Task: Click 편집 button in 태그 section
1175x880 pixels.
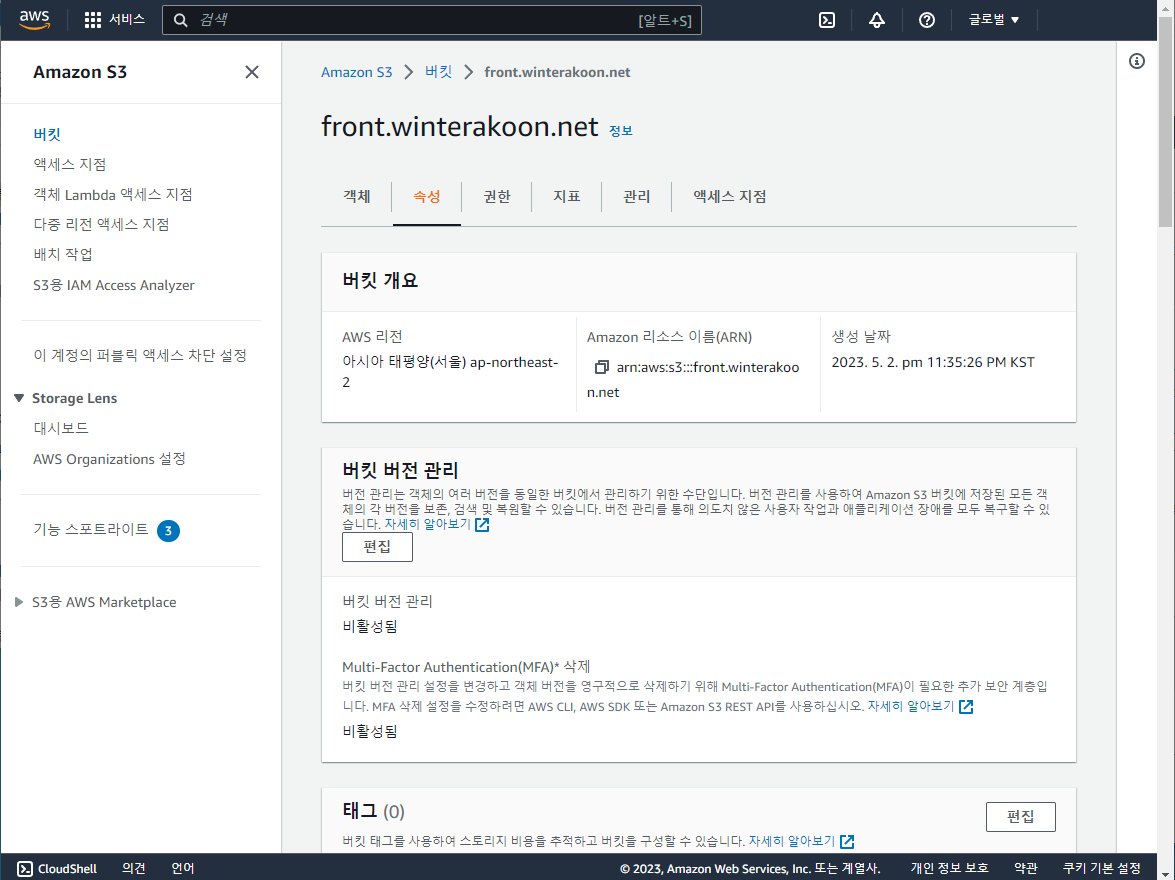Action: click(1021, 816)
